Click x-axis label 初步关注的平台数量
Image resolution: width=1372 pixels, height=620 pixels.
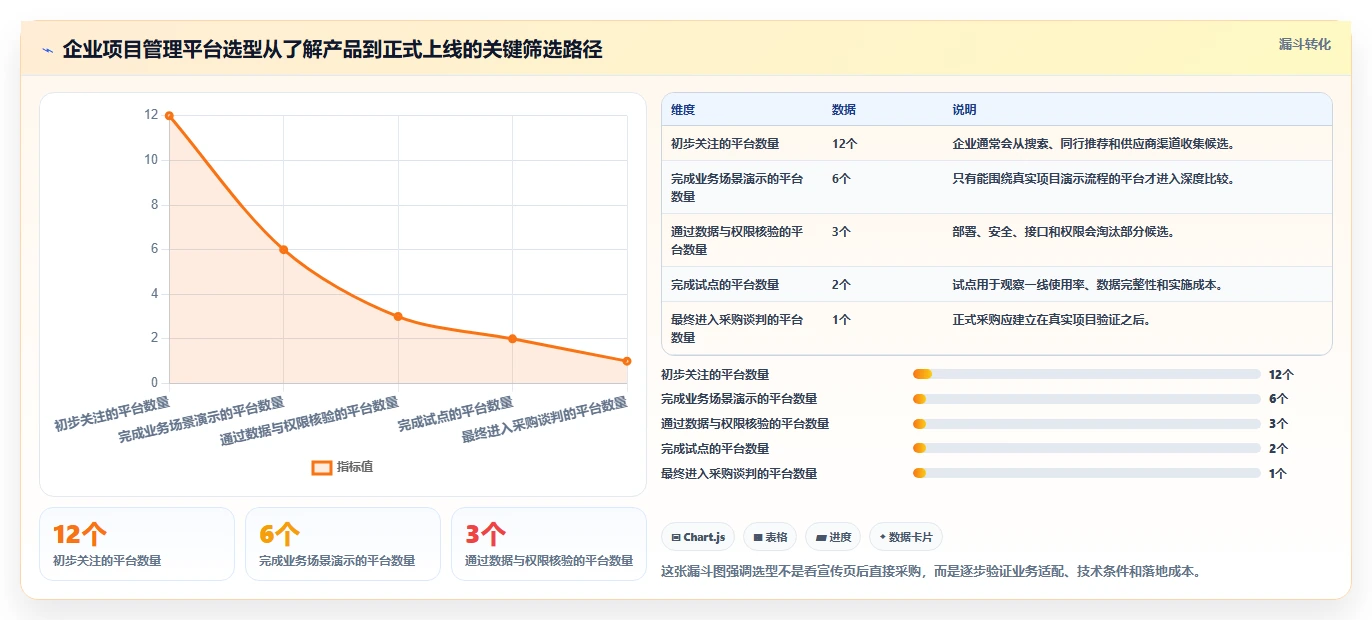112,414
